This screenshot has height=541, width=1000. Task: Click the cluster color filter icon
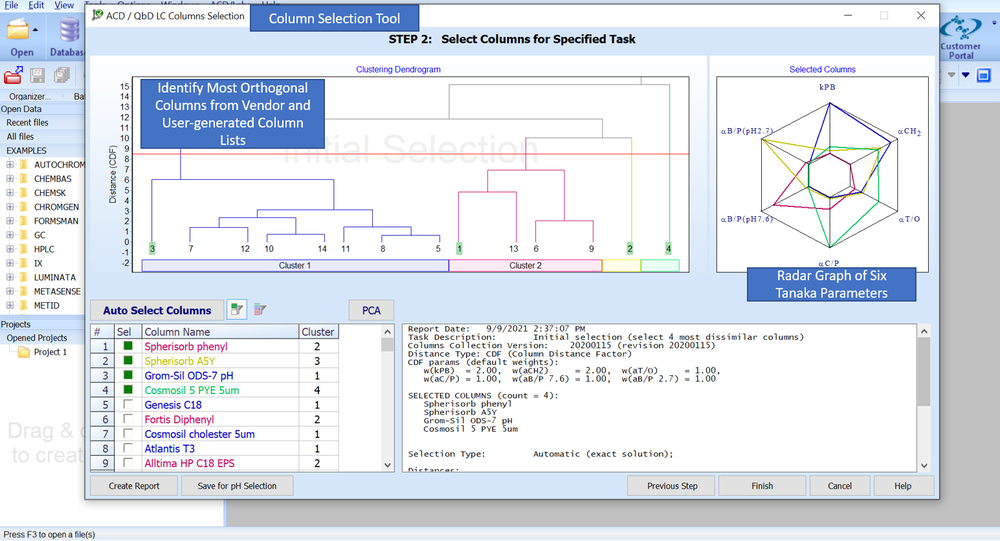(260, 310)
